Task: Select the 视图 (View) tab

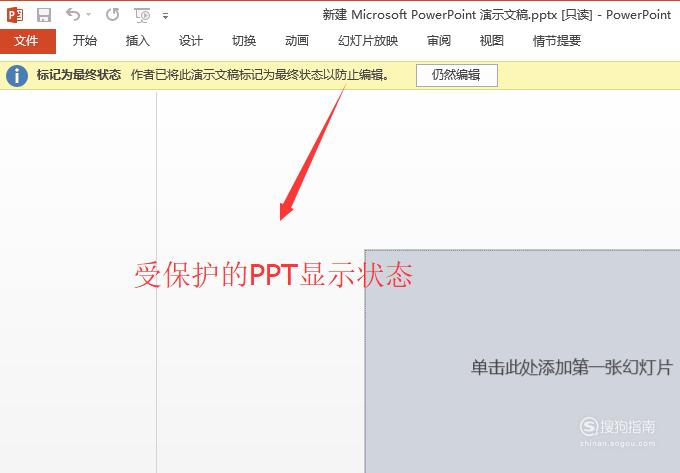Action: [492, 41]
